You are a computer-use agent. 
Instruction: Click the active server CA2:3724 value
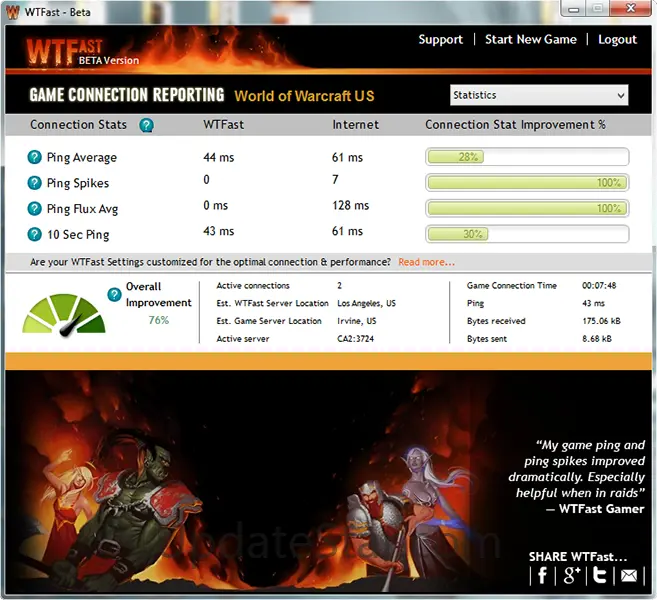click(355, 339)
